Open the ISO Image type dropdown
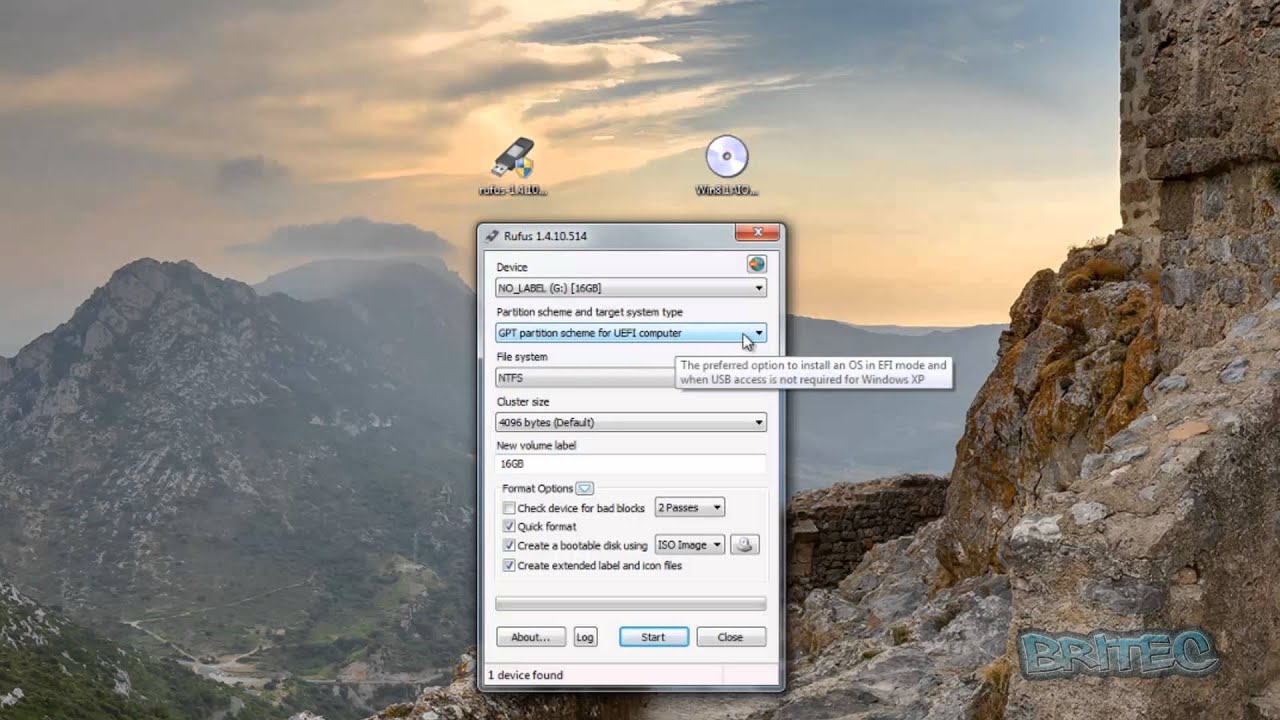The width and height of the screenshot is (1280, 720). point(689,545)
